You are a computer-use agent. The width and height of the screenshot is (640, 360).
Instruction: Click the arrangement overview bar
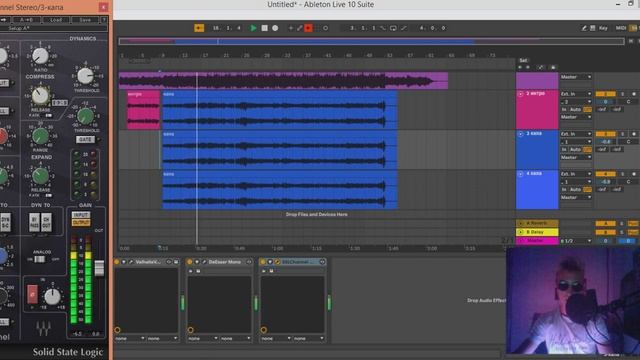(x=371, y=41)
